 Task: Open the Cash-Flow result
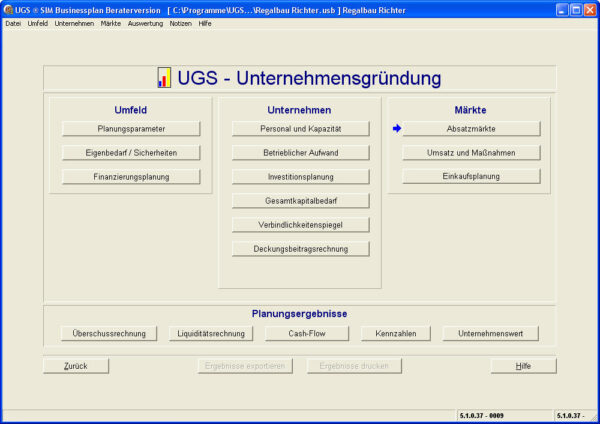tap(307, 333)
